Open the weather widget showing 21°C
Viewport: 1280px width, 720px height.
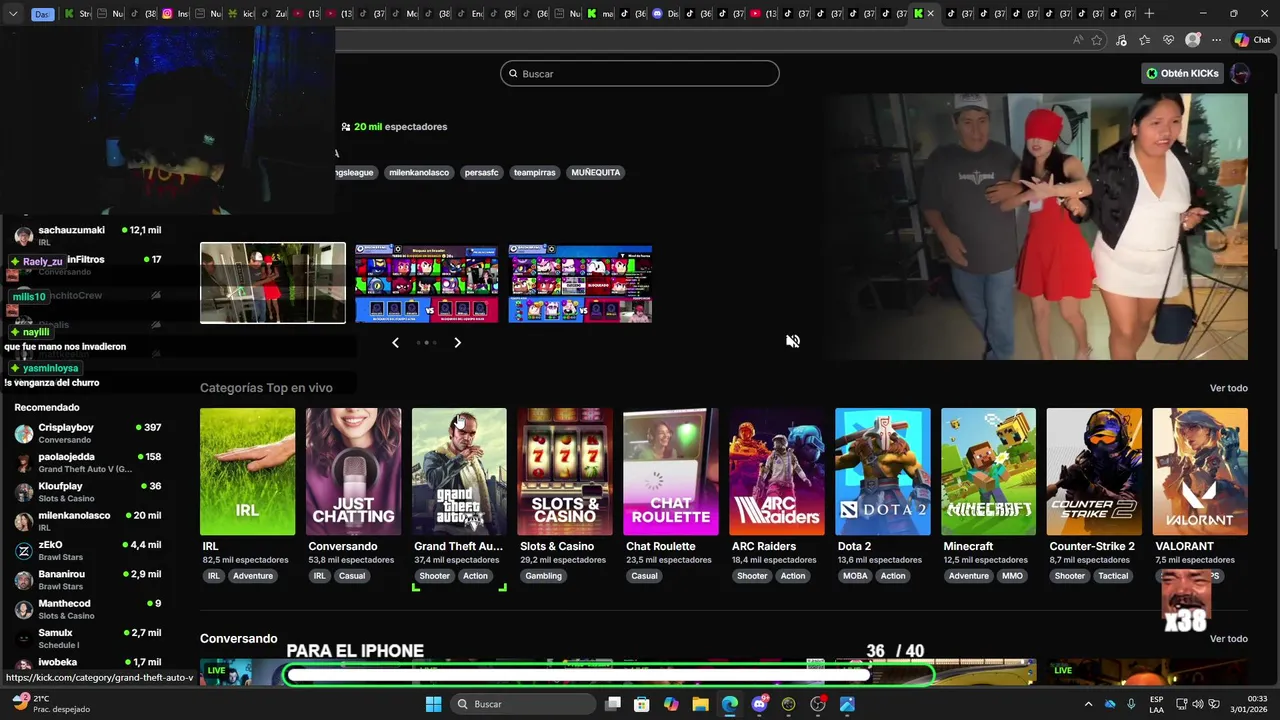[x=50, y=704]
